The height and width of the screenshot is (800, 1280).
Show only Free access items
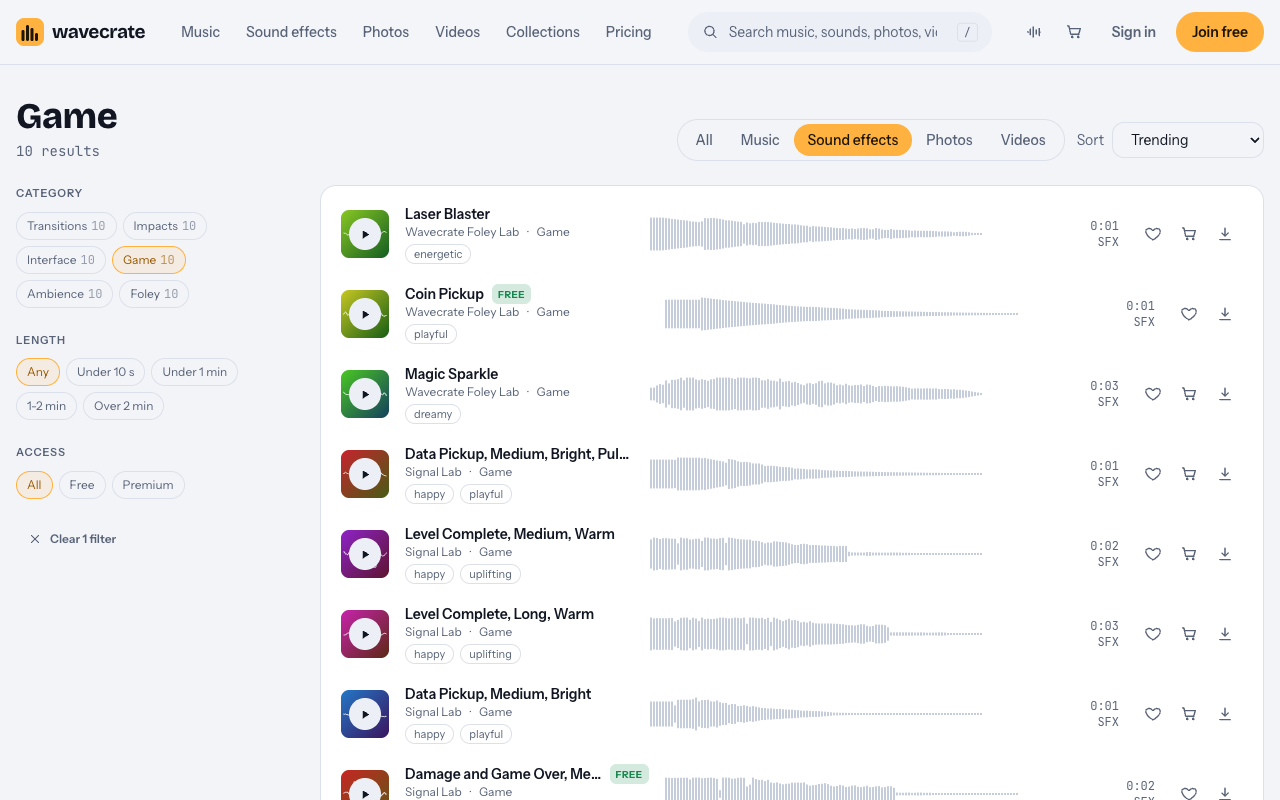pyautogui.click(x=82, y=485)
